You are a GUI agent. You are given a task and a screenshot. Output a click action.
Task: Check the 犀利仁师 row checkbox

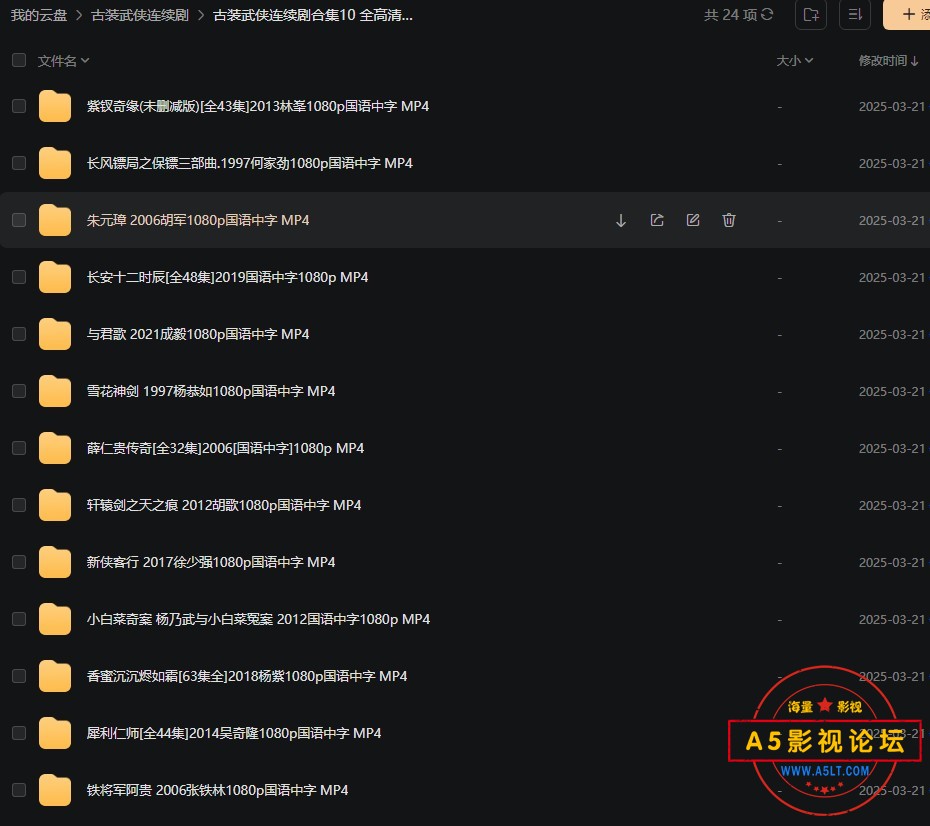coord(19,732)
